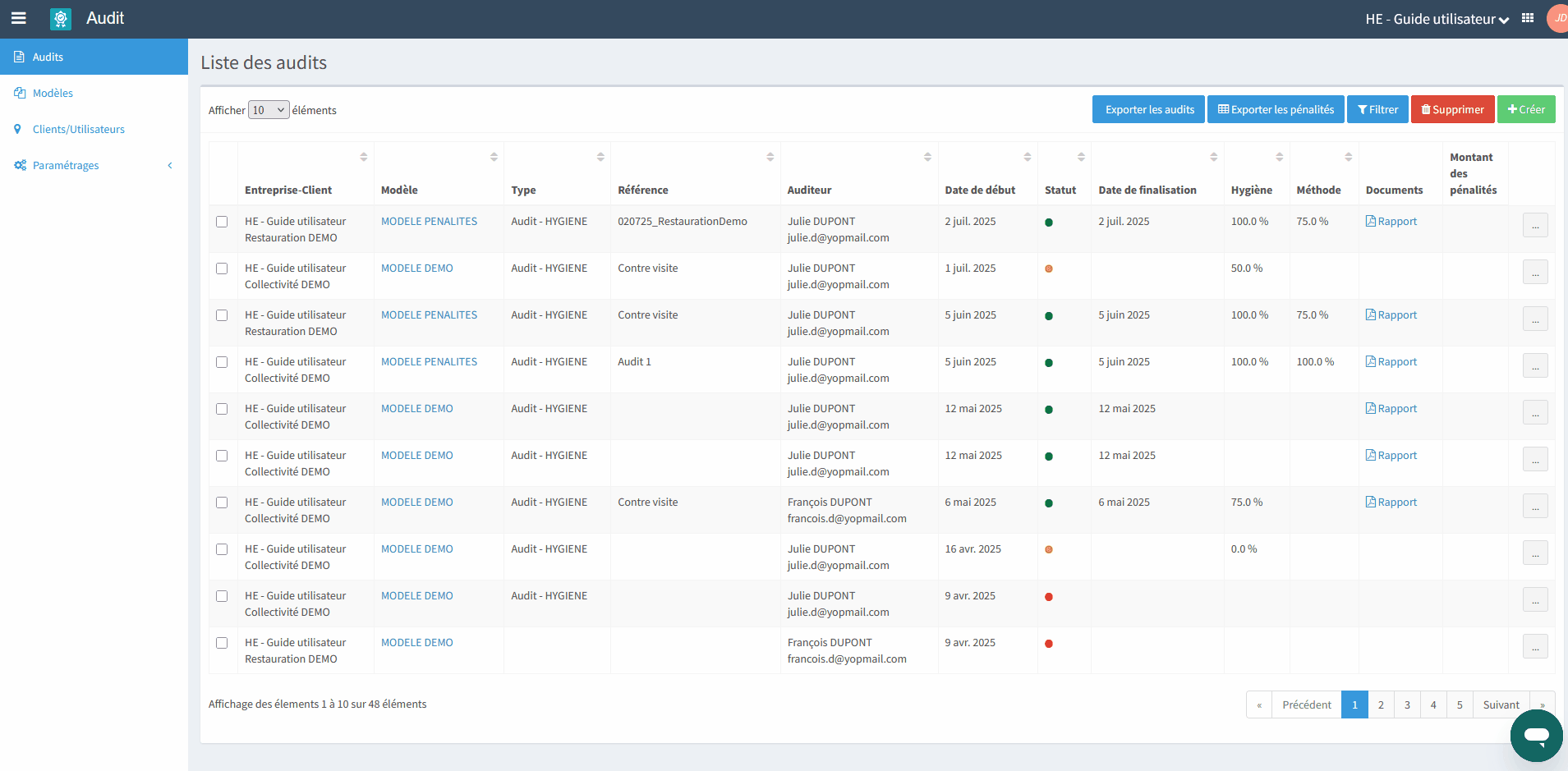The width and height of the screenshot is (1568, 771).
Task: Go to page 3
Action: click(x=1407, y=704)
